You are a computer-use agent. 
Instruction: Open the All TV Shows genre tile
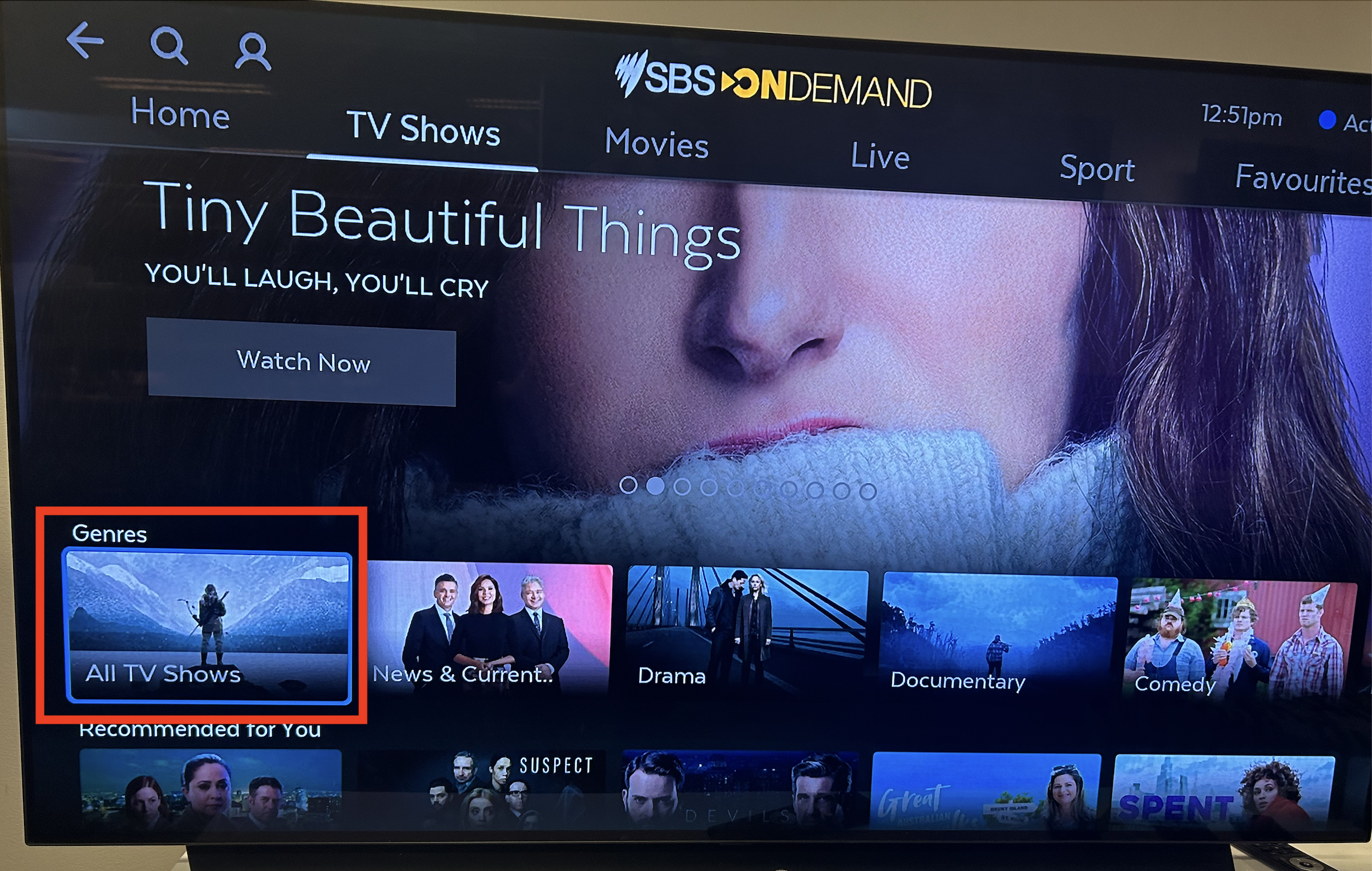tap(208, 627)
